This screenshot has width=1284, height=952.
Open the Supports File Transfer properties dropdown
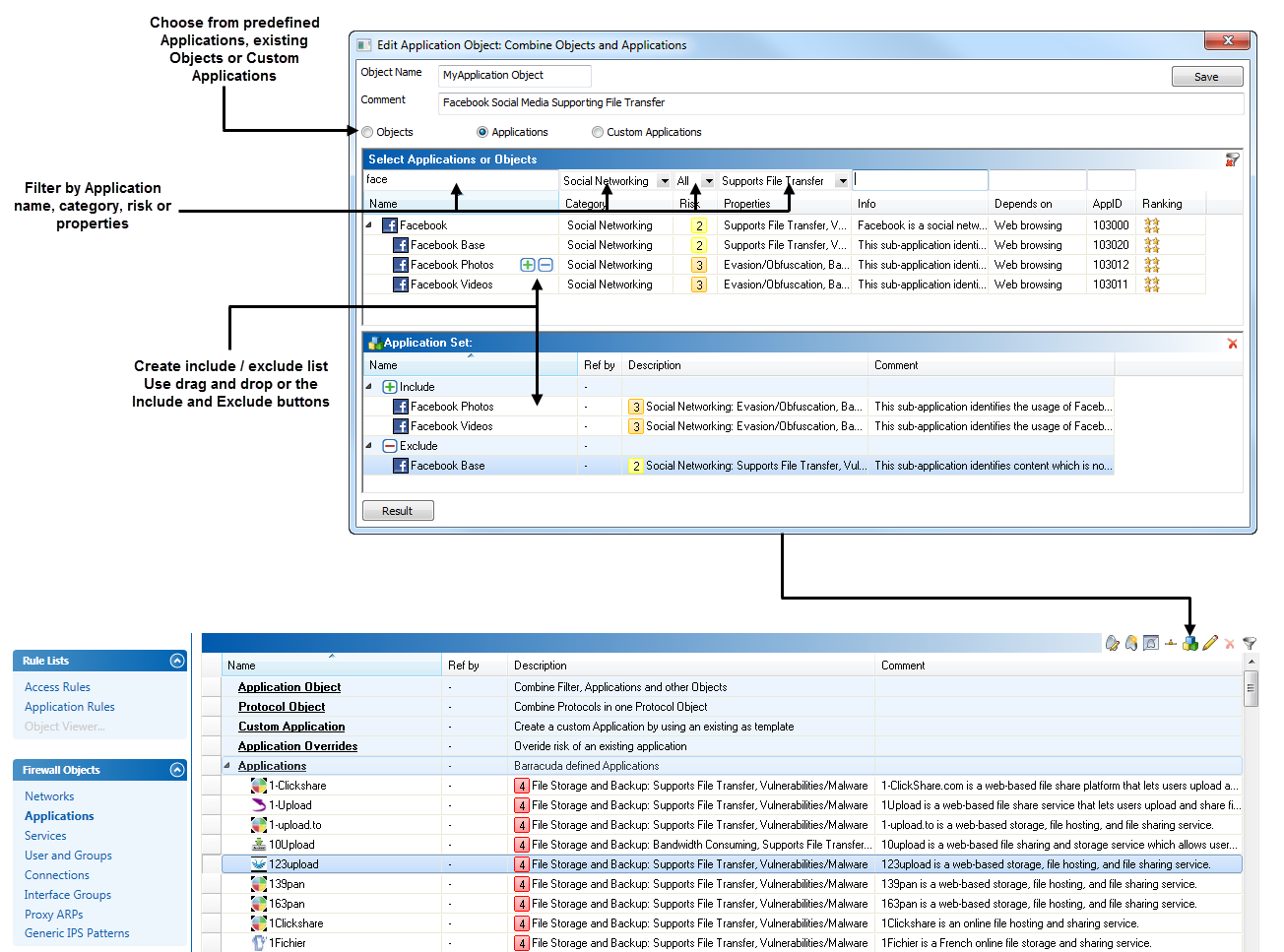pyautogui.click(x=843, y=181)
